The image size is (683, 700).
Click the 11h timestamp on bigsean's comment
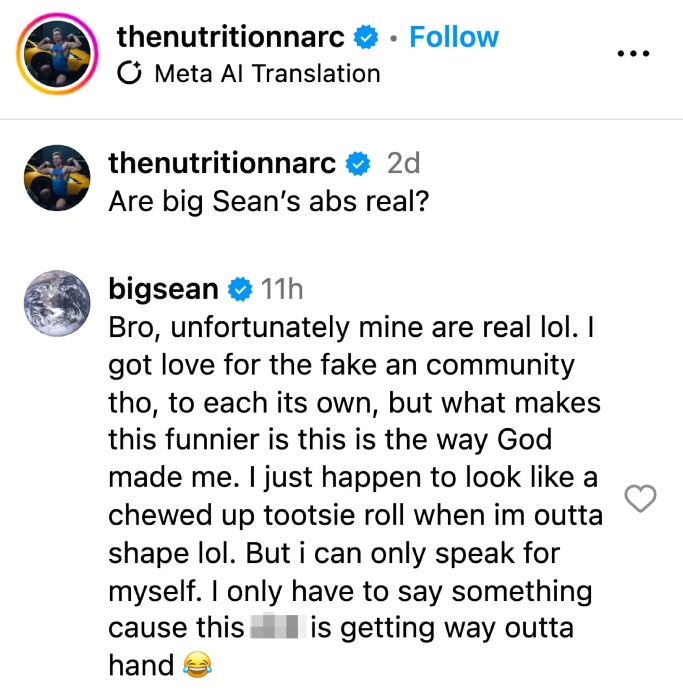(x=282, y=290)
